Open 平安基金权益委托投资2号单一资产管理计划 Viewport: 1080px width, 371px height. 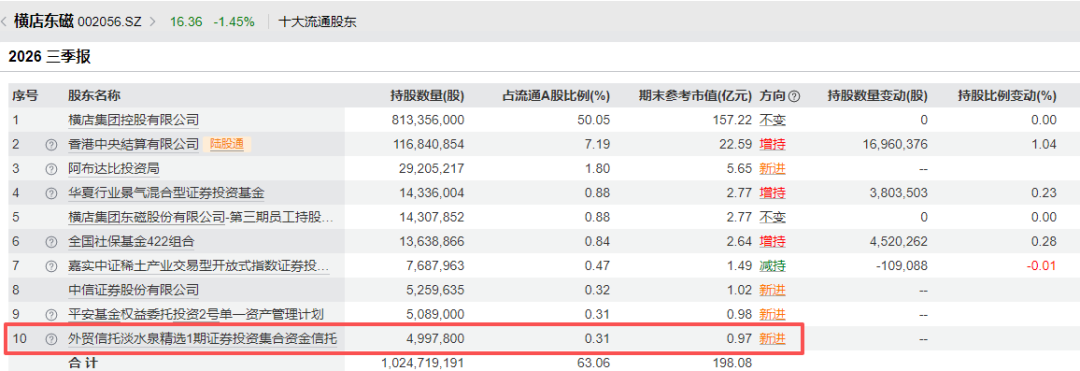point(196,315)
